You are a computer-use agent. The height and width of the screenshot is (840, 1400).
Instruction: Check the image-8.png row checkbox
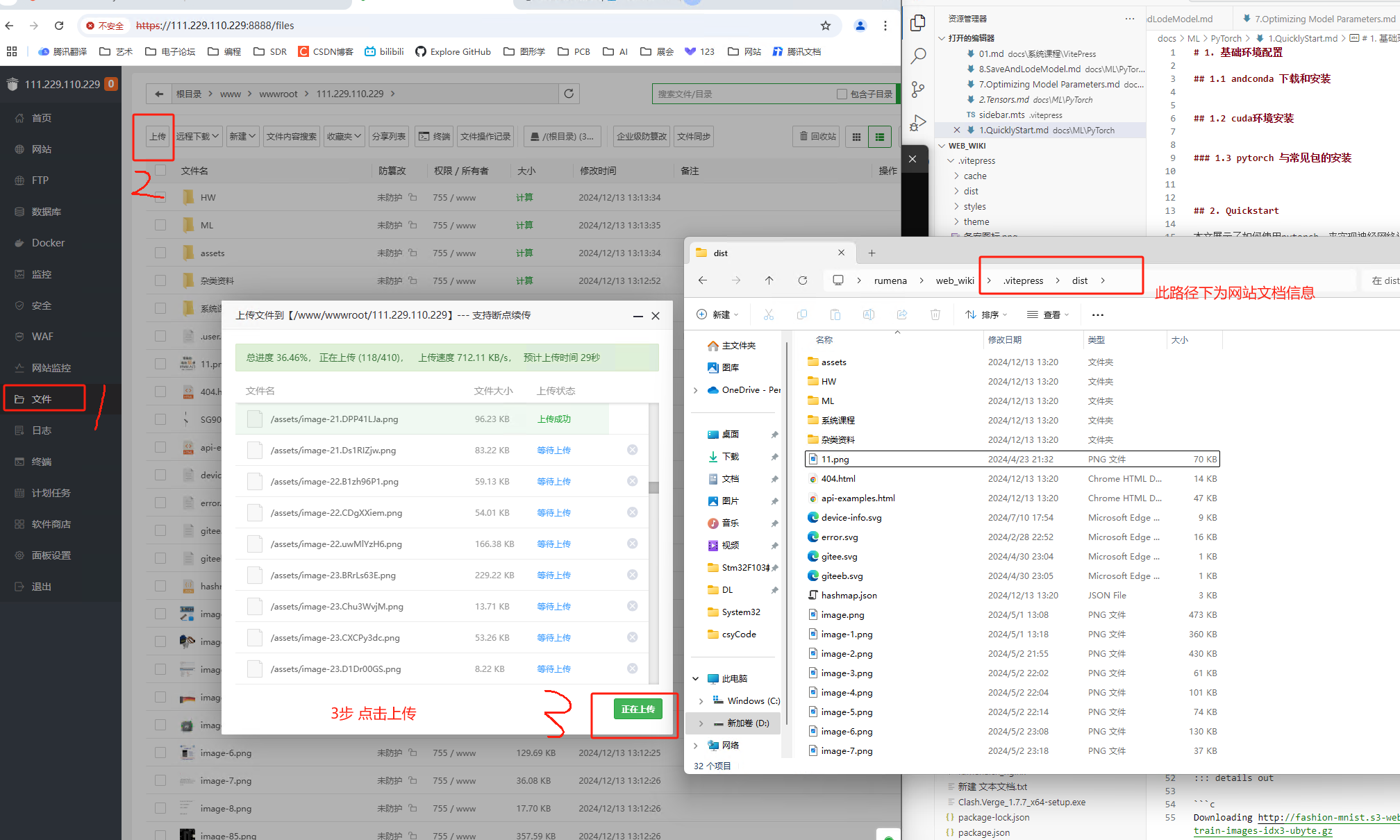[160, 808]
